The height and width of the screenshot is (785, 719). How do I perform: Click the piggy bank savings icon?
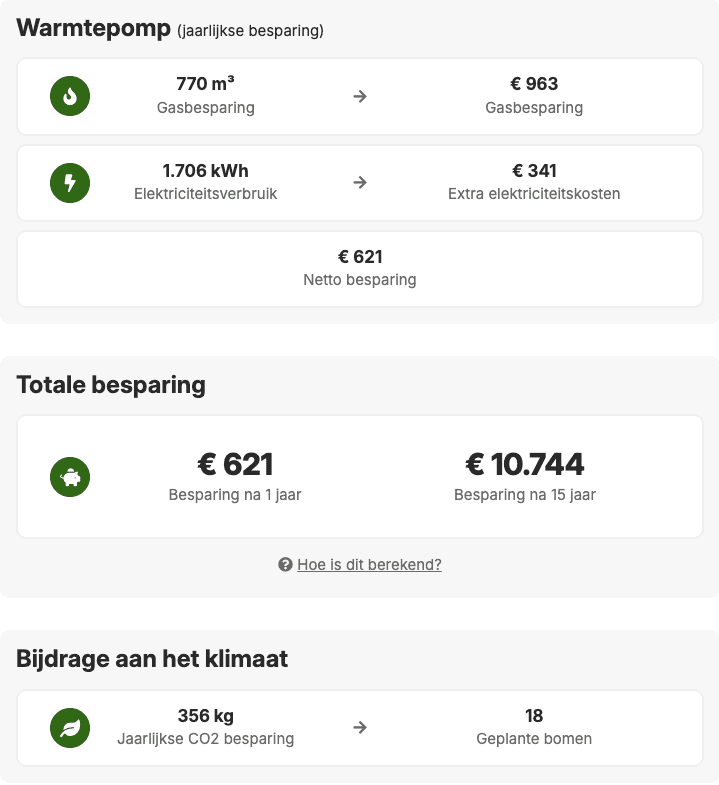[70, 477]
